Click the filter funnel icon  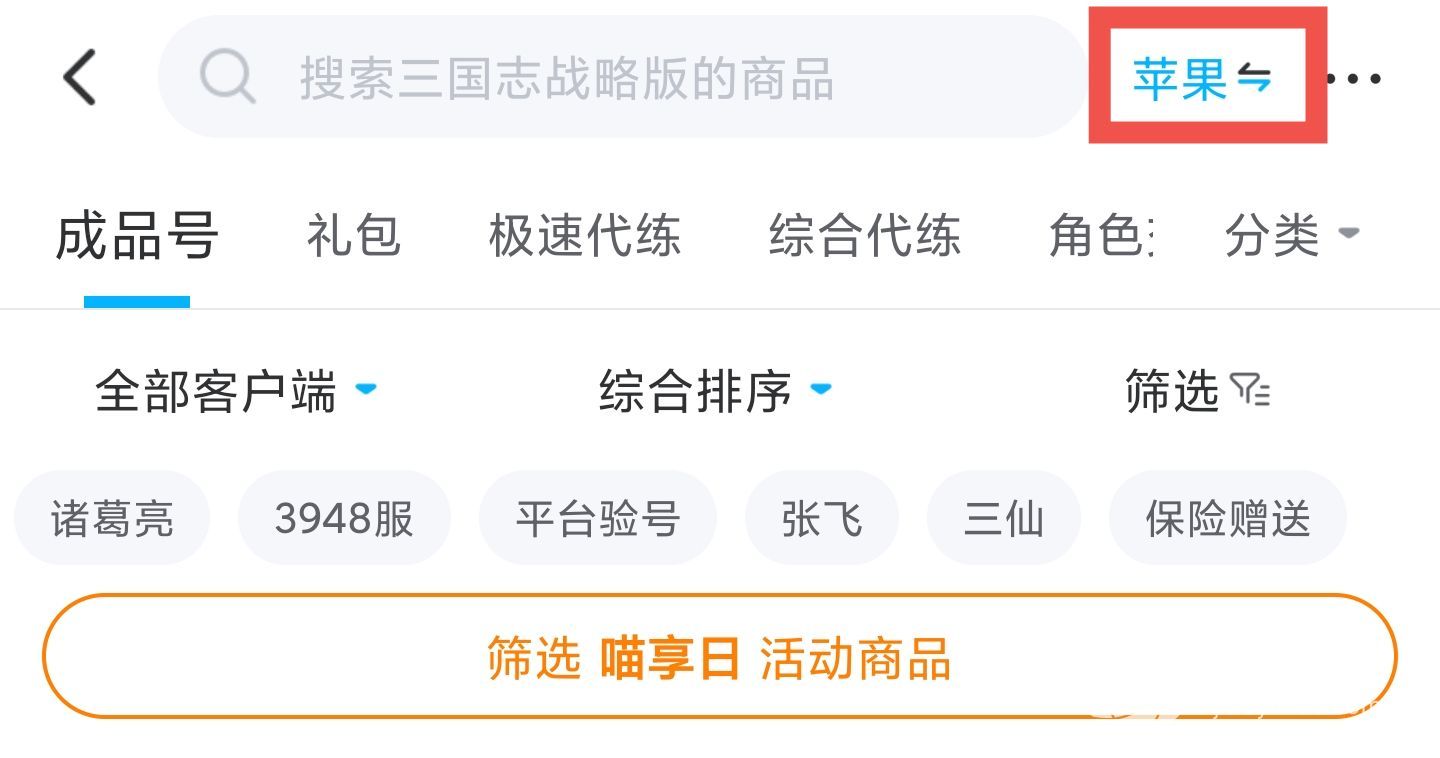[x=1250, y=390]
